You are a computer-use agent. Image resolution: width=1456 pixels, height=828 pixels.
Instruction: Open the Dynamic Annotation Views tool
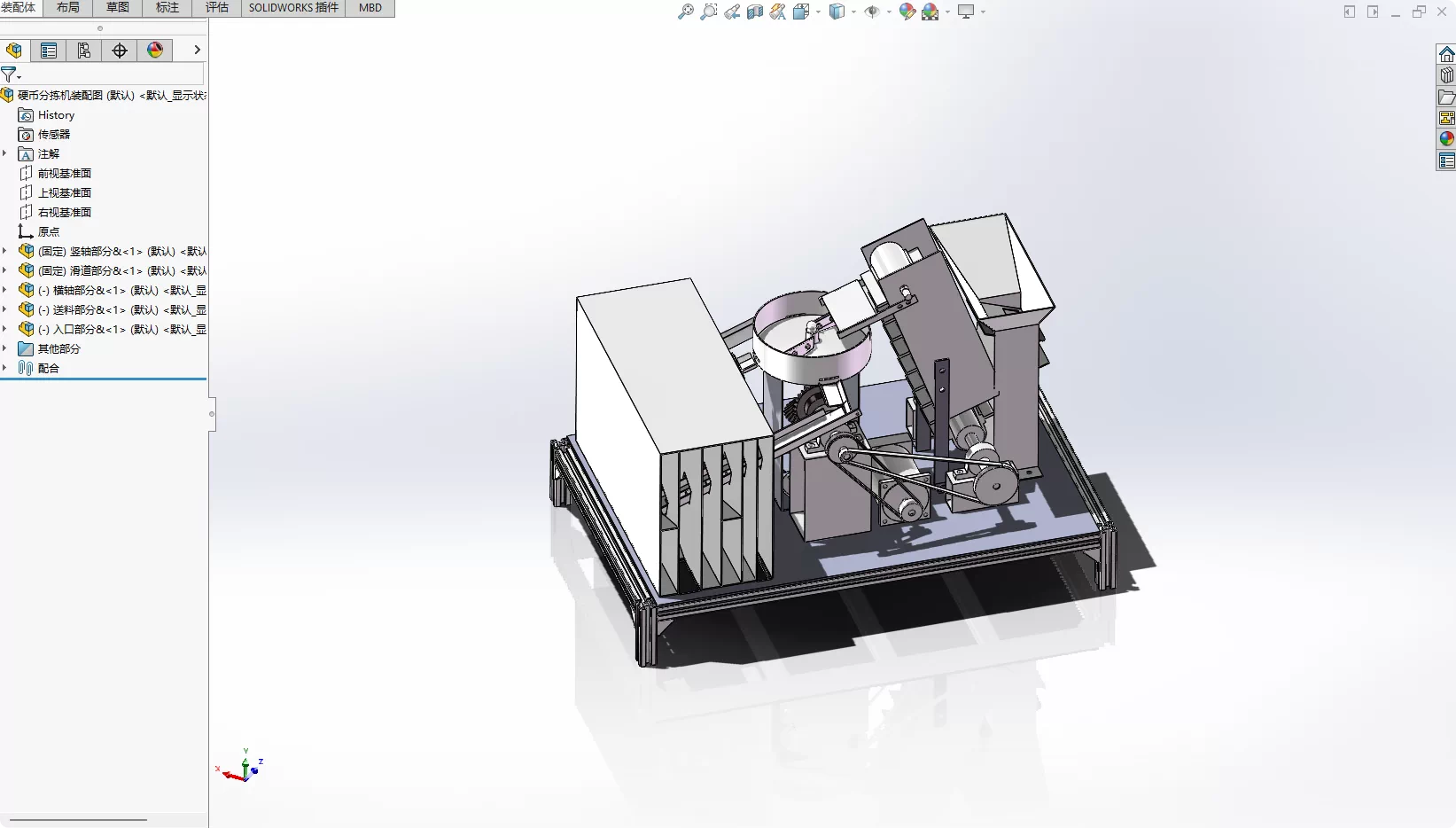pos(778,12)
